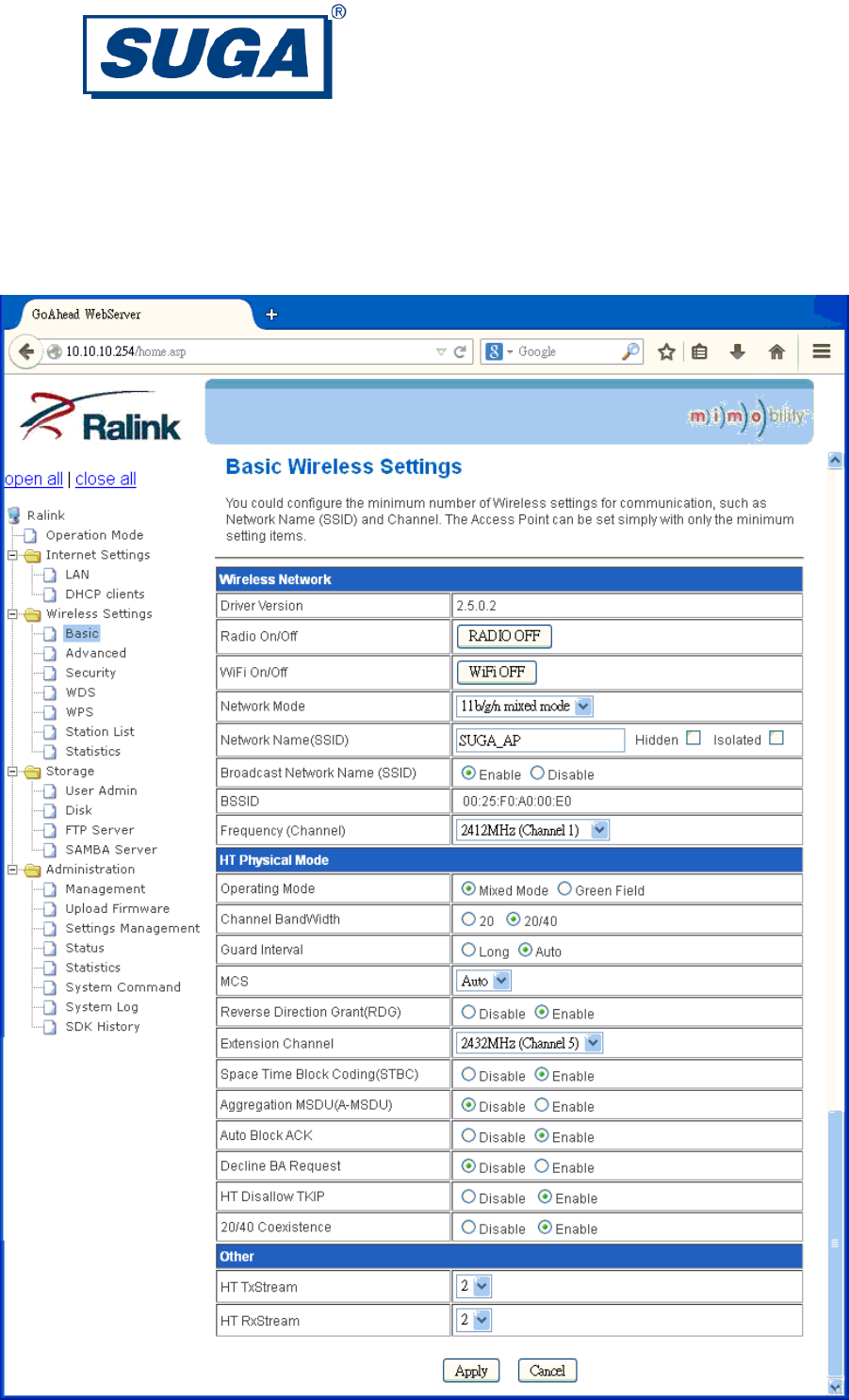
Task: Select Disable for Space Time Block Coding
Action: [468, 1074]
